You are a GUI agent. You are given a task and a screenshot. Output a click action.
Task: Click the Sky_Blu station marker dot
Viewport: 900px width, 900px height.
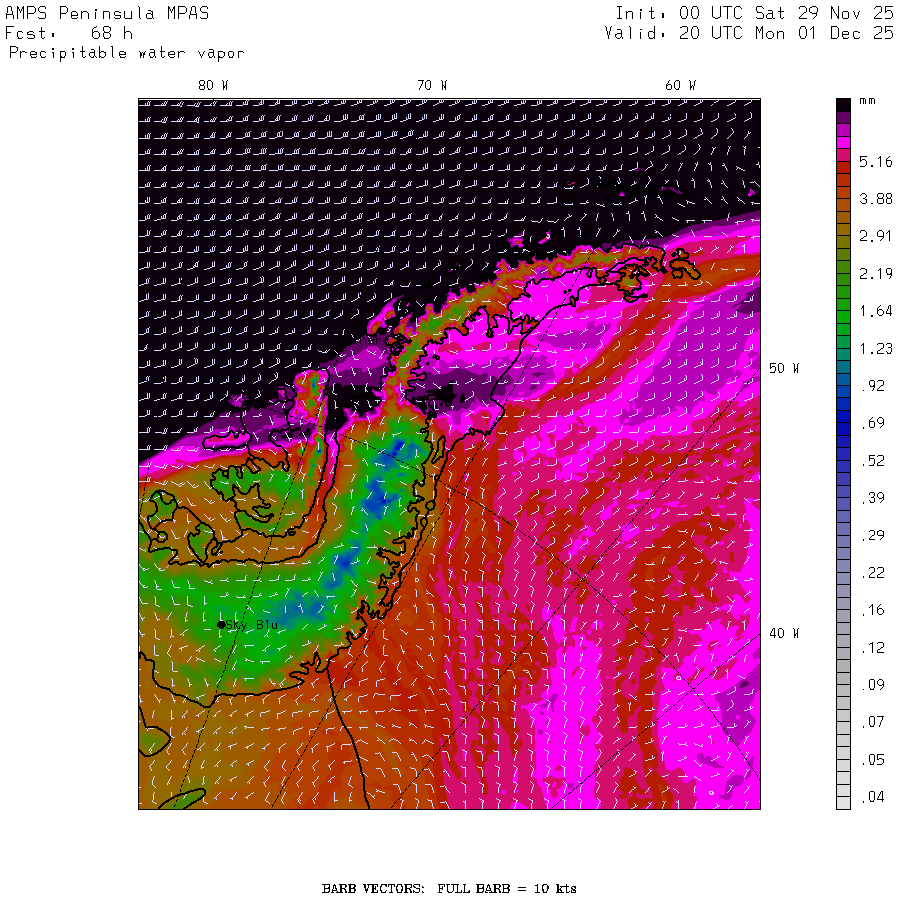point(221,624)
